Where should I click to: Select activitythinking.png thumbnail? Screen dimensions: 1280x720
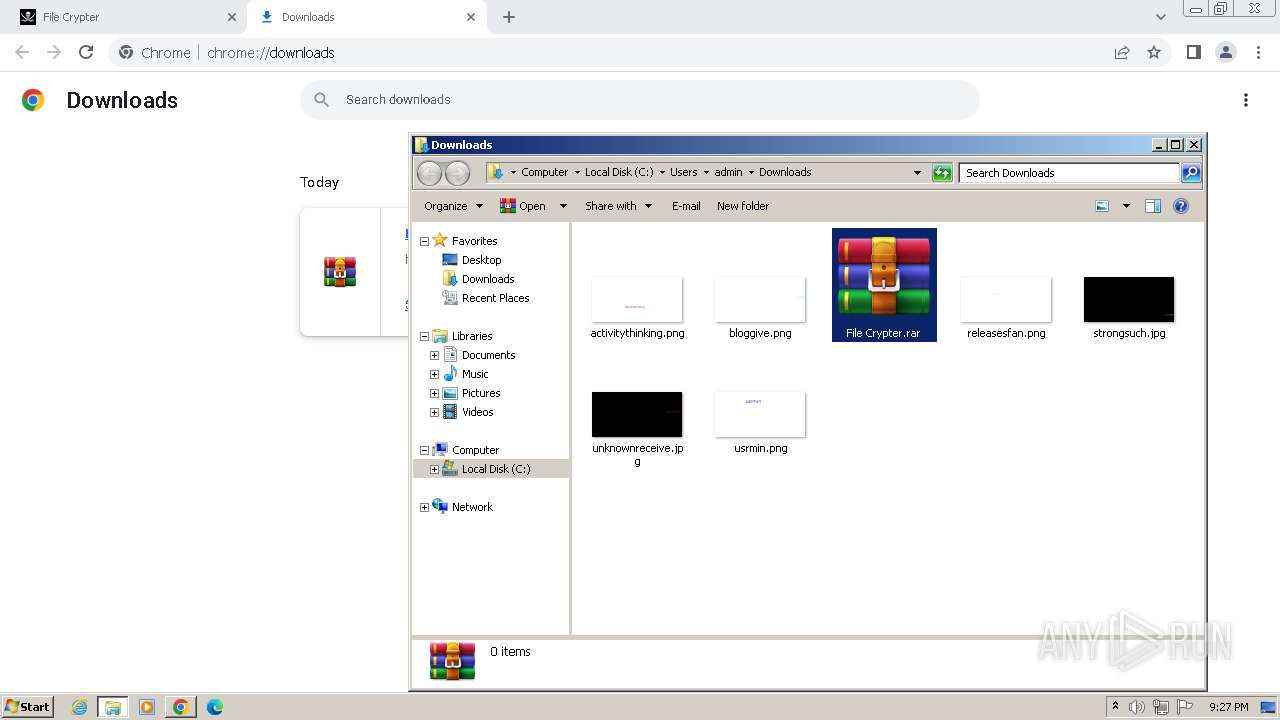pos(637,299)
